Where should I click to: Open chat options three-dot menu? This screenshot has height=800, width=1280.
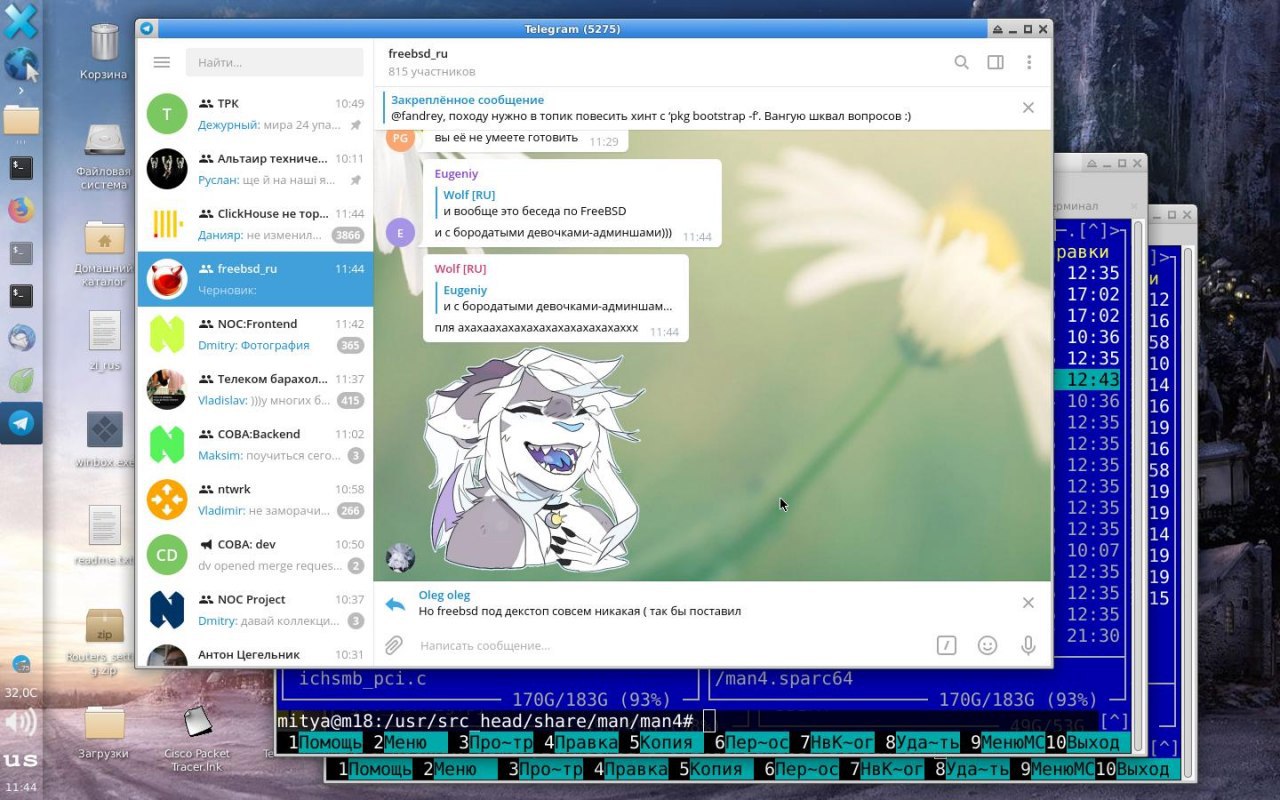coord(1028,62)
